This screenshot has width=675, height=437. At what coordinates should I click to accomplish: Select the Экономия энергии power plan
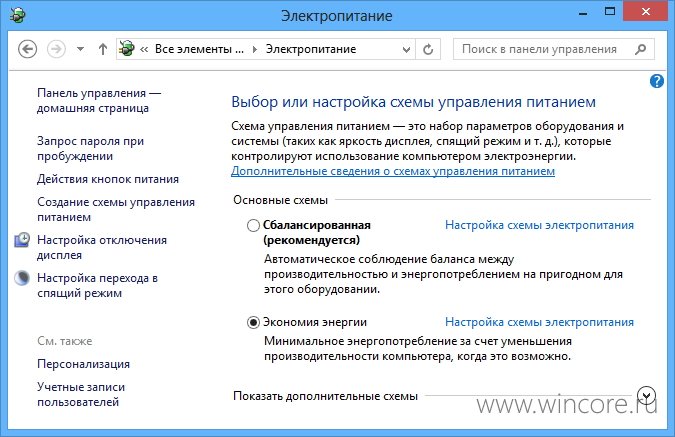pos(254,322)
